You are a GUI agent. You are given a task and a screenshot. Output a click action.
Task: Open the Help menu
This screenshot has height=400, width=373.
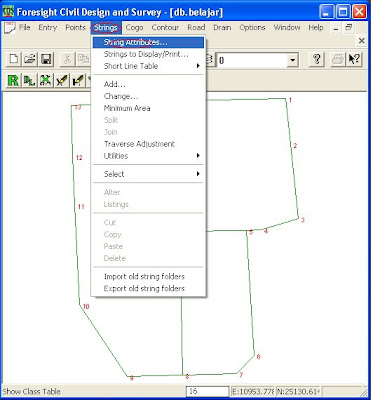316,27
